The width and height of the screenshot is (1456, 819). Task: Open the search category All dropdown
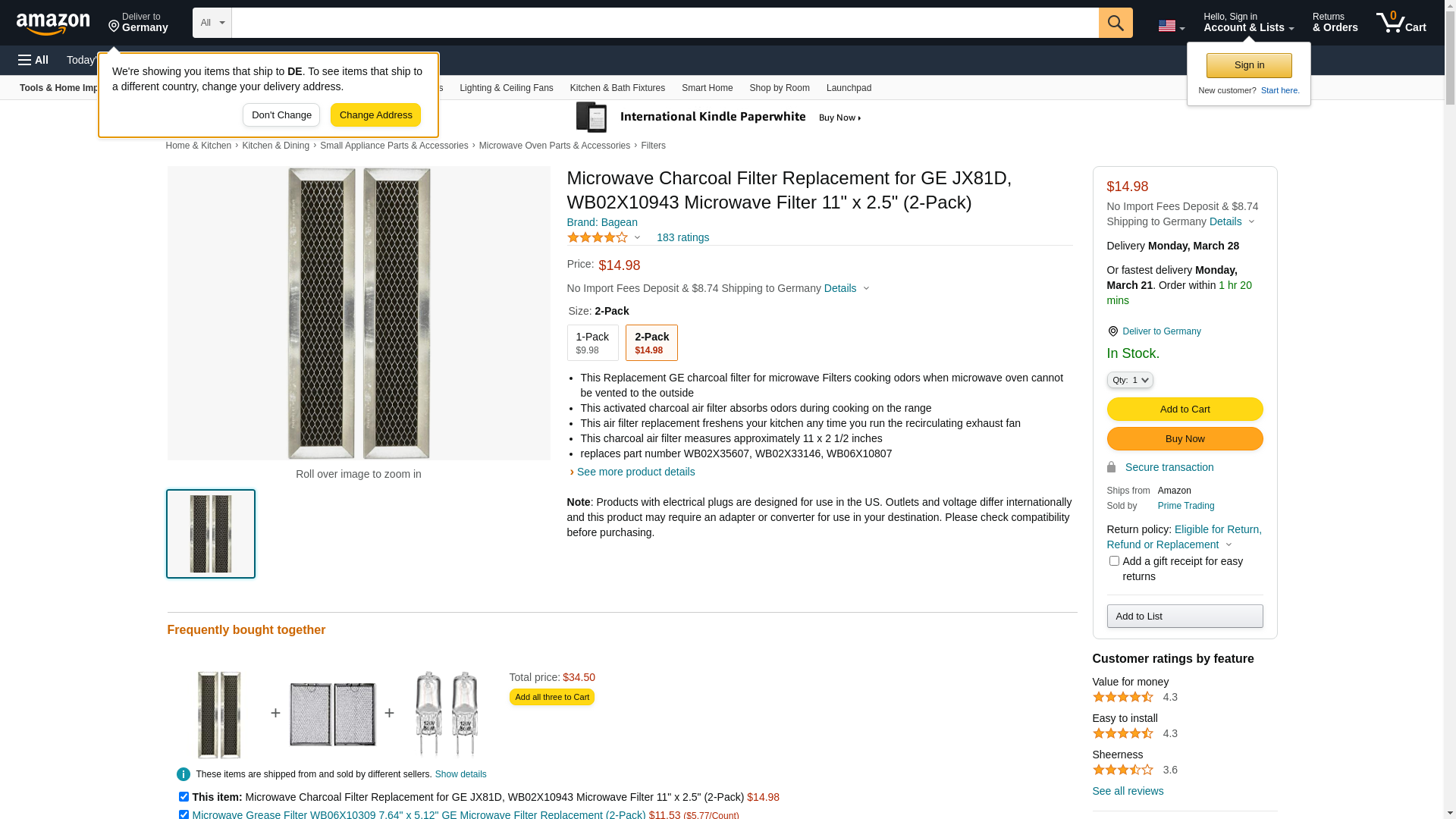coord(212,23)
